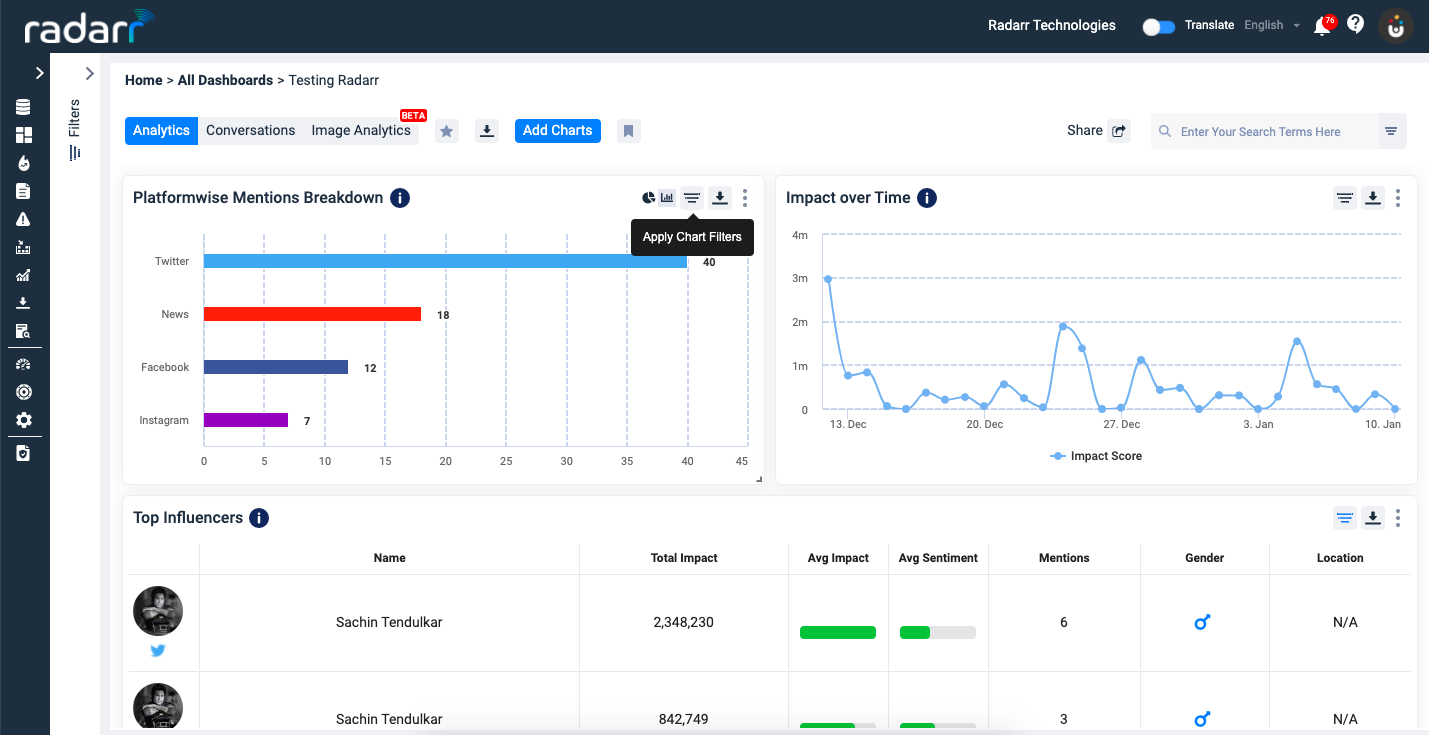Toggle the Translate switch
The width and height of the screenshot is (1429, 735).
[x=1159, y=26]
